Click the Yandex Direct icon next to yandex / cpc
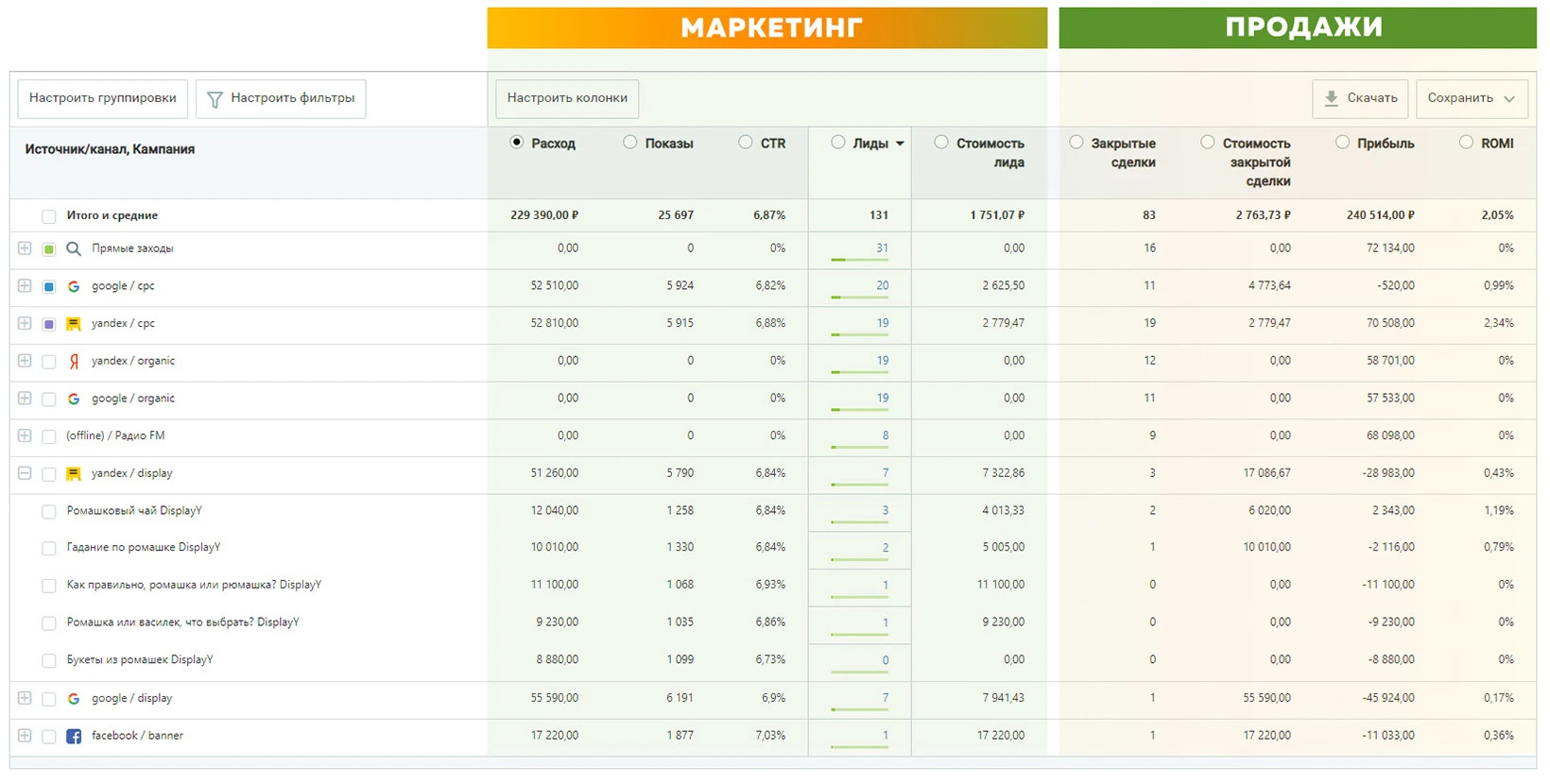Viewport: 1550px width, 784px height. (74, 324)
